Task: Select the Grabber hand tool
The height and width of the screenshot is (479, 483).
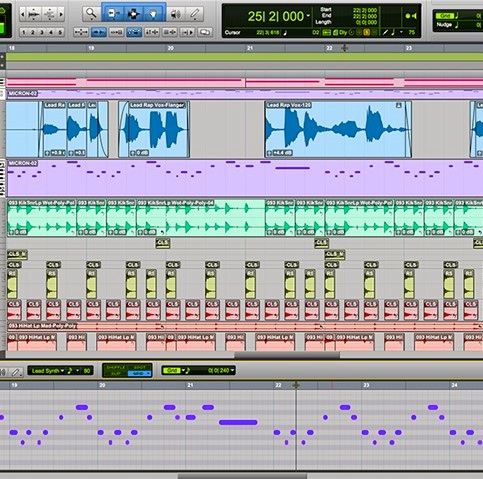Action: click(153, 14)
